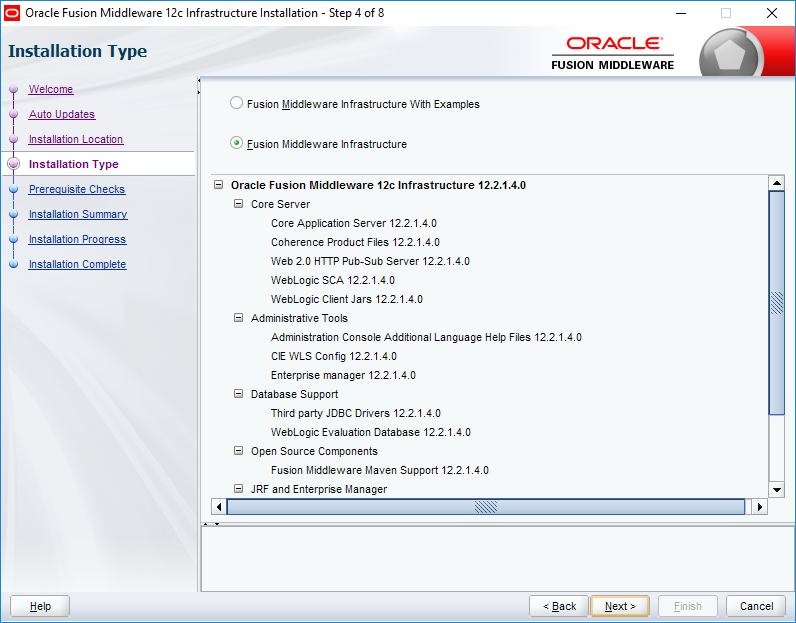The width and height of the screenshot is (796, 623).
Task: Collapse the Administrative Tools node
Action: (238, 318)
